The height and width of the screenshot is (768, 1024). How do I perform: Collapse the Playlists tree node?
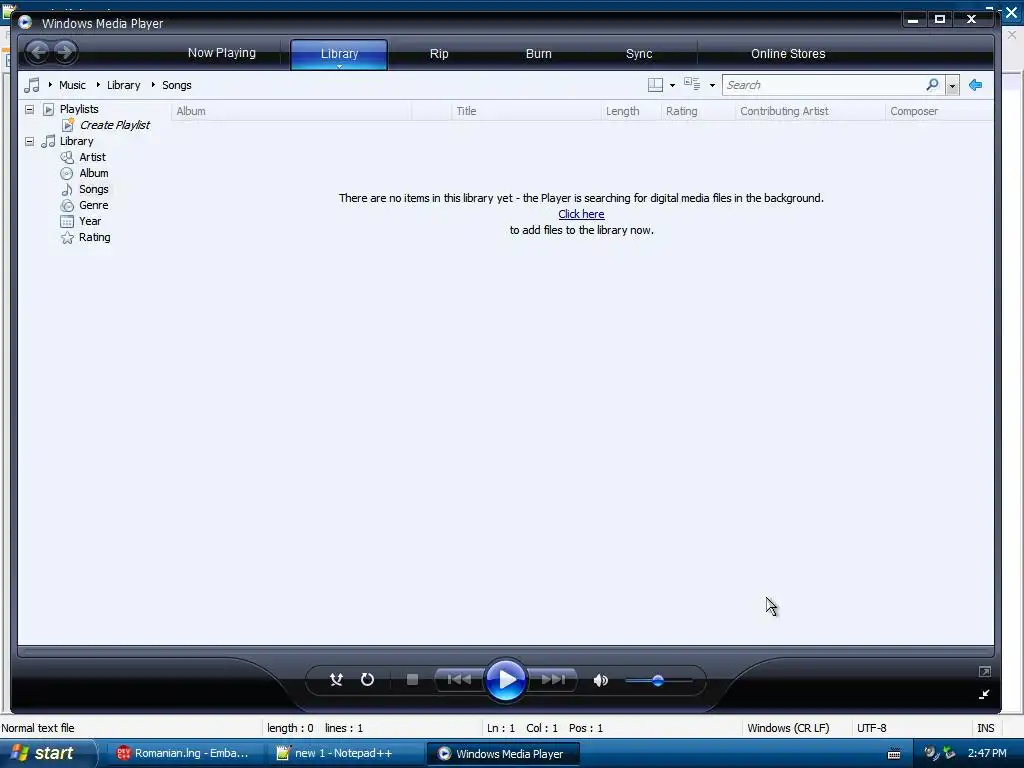pyautogui.click(x=29, y=109)
